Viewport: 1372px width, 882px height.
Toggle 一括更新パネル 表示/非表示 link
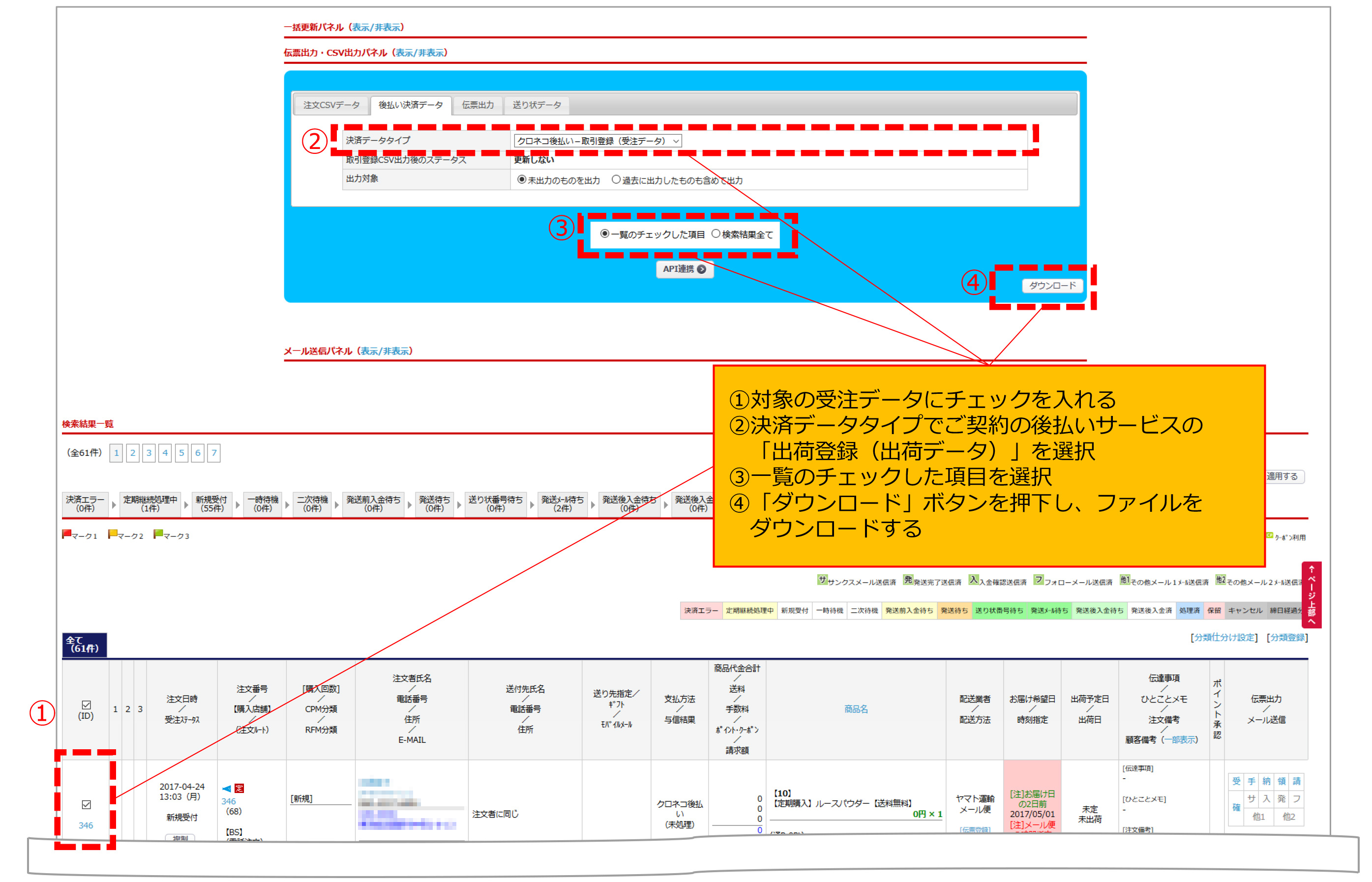point(376,28)
